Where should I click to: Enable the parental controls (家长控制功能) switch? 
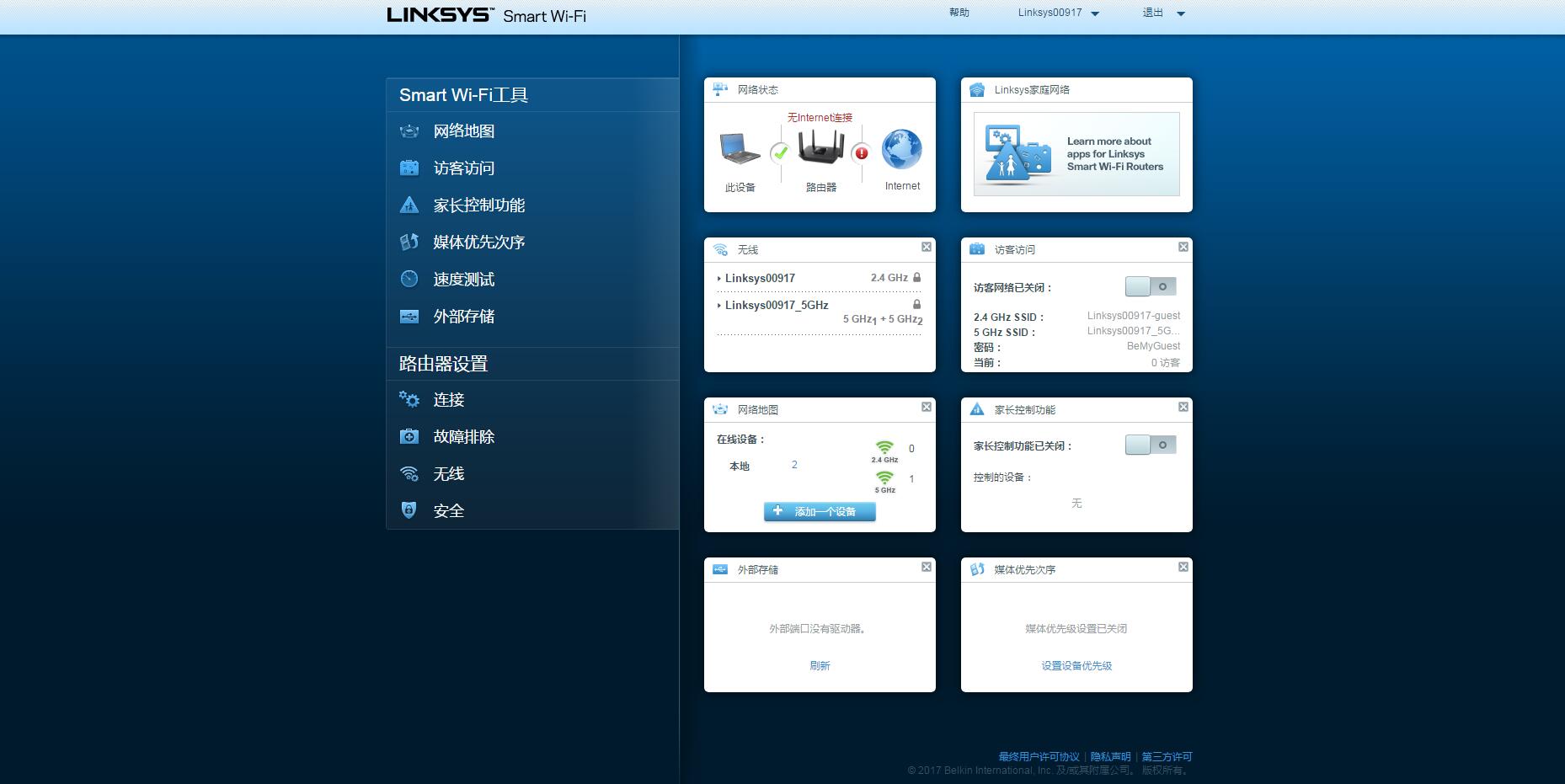tap(1151, 445)
